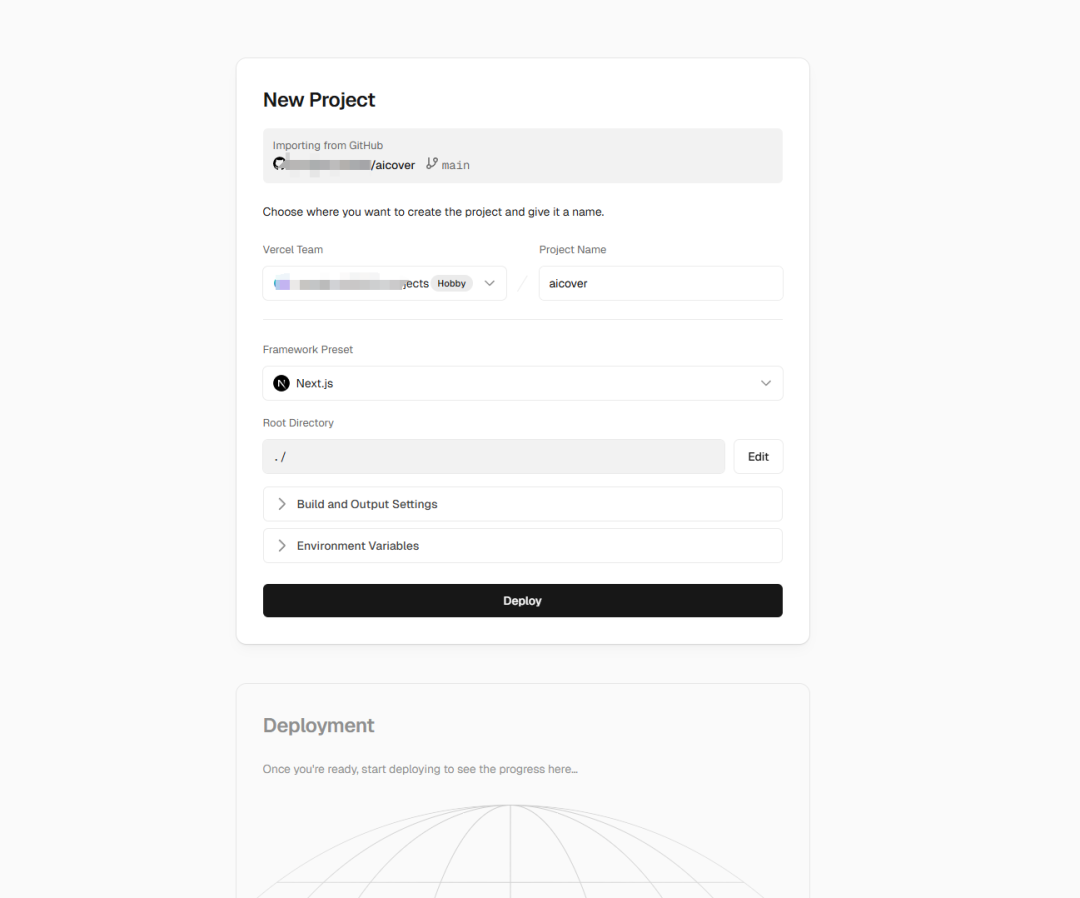Select the Next.js framework preset text

315,384
